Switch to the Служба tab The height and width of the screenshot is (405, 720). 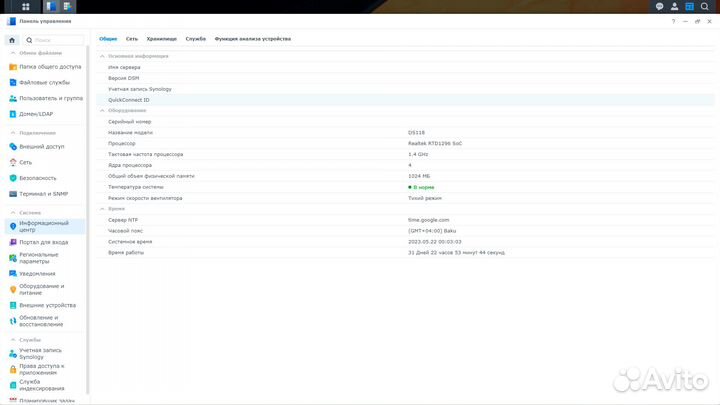click(x=196, y=39)
